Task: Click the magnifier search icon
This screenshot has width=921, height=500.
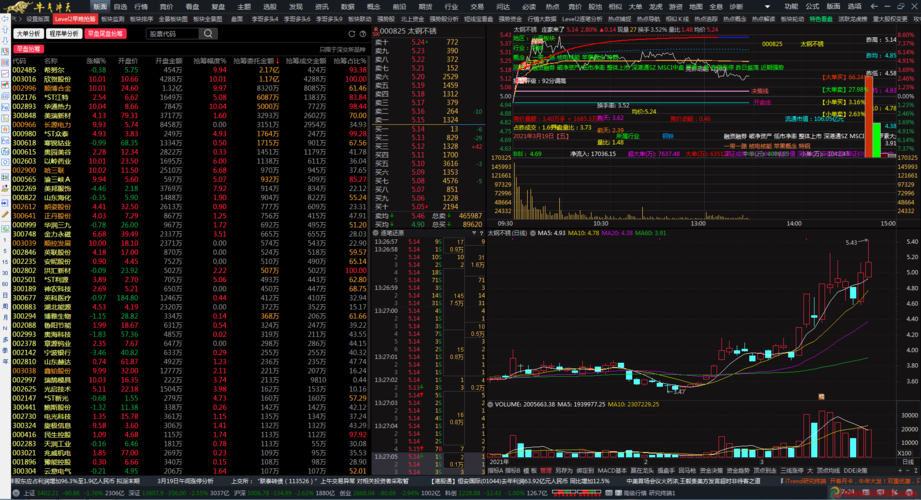Action: click(x=208, y=33)
